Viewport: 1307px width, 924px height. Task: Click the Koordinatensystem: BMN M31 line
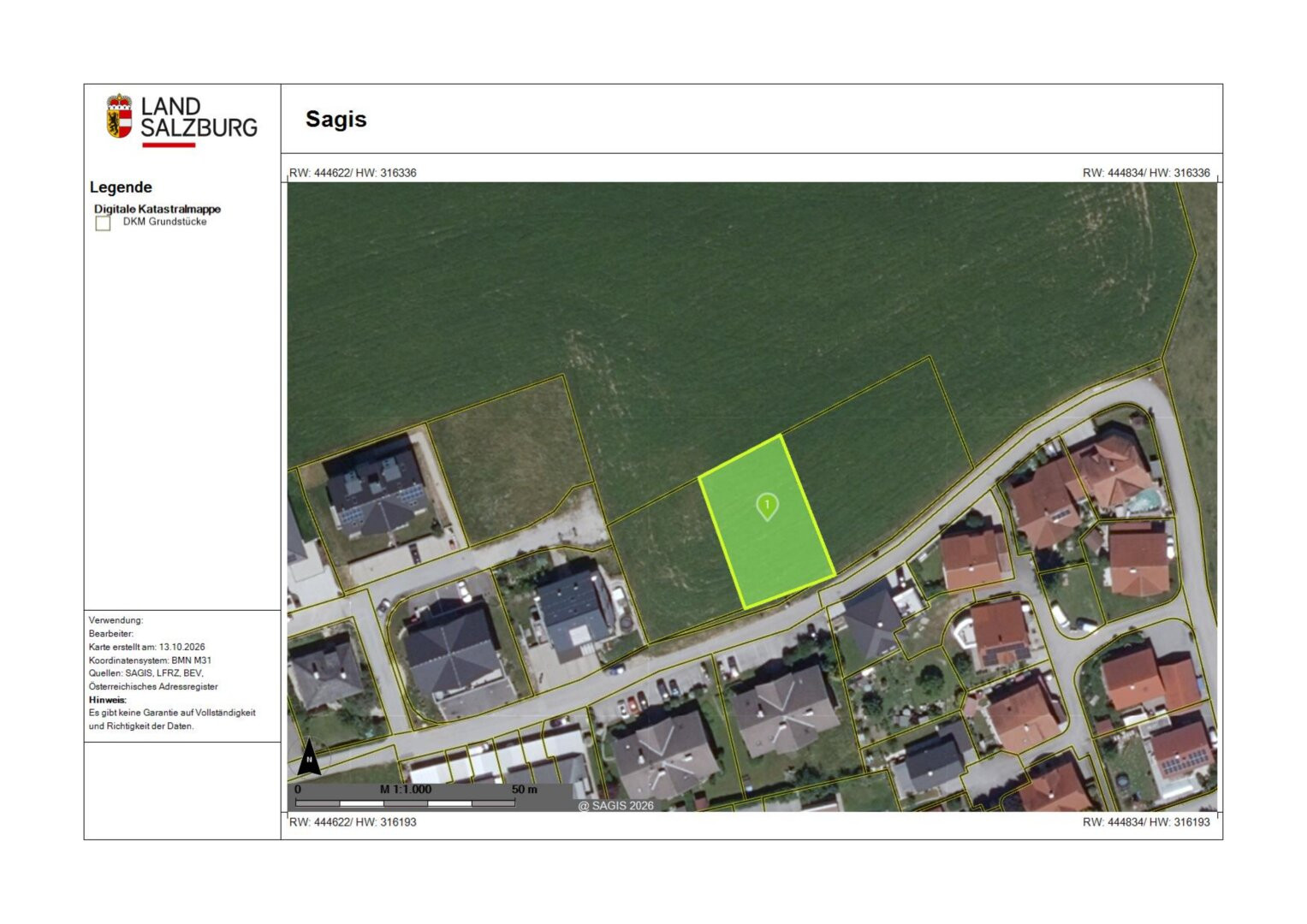tap(150, 660)
